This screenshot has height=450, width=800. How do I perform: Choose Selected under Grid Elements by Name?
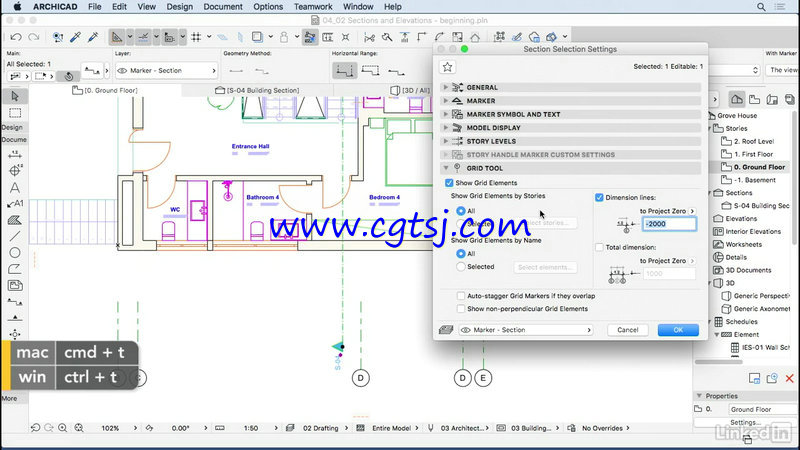click(461, 267)
